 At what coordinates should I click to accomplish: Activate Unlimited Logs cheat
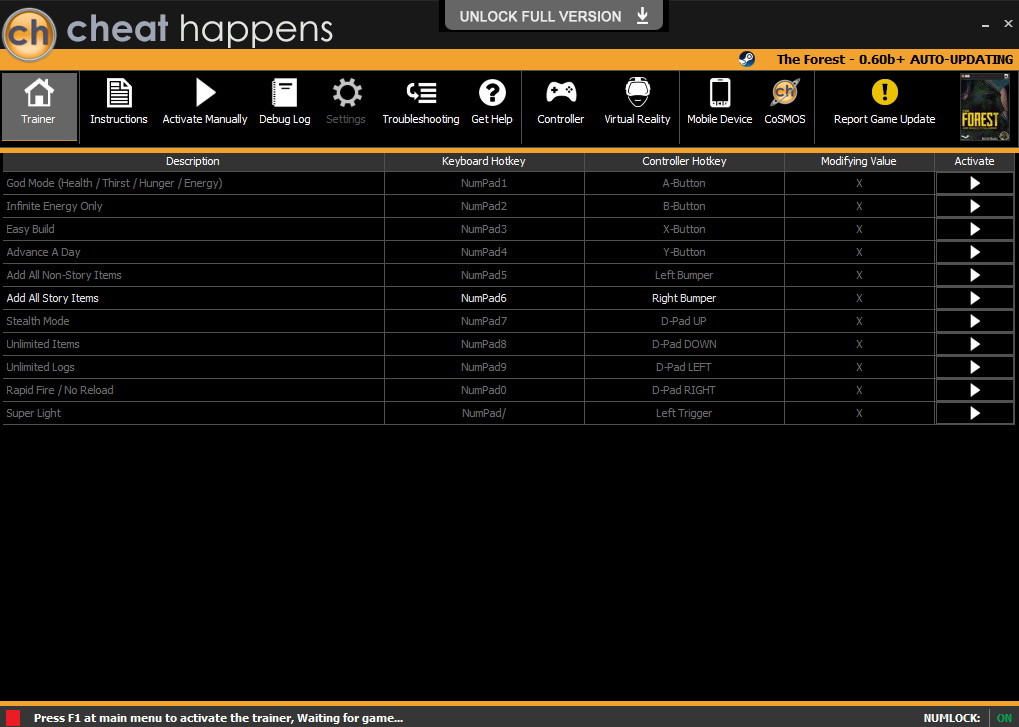pyautogui.click(x=974, y=367)
